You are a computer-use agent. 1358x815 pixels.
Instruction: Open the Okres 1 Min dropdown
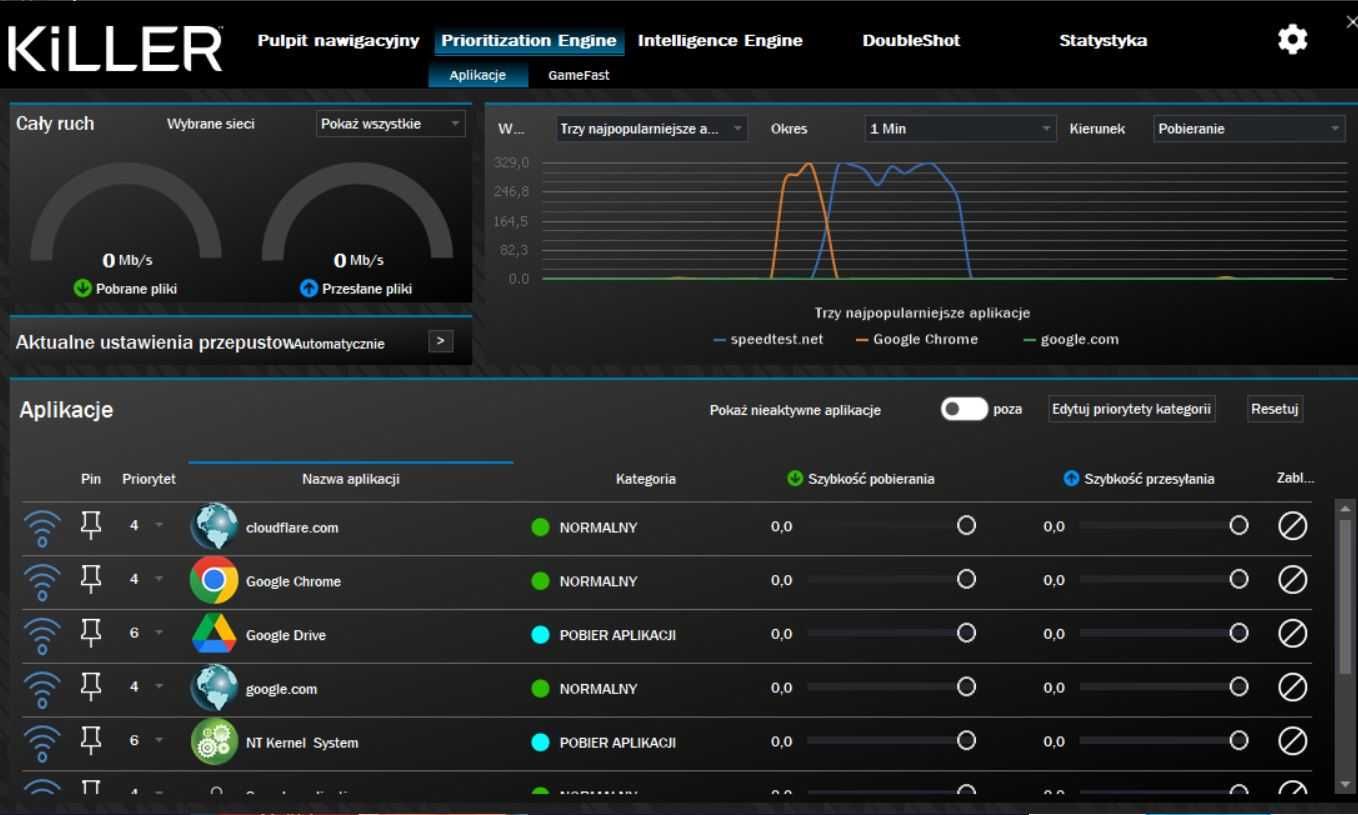click(960, 129)
